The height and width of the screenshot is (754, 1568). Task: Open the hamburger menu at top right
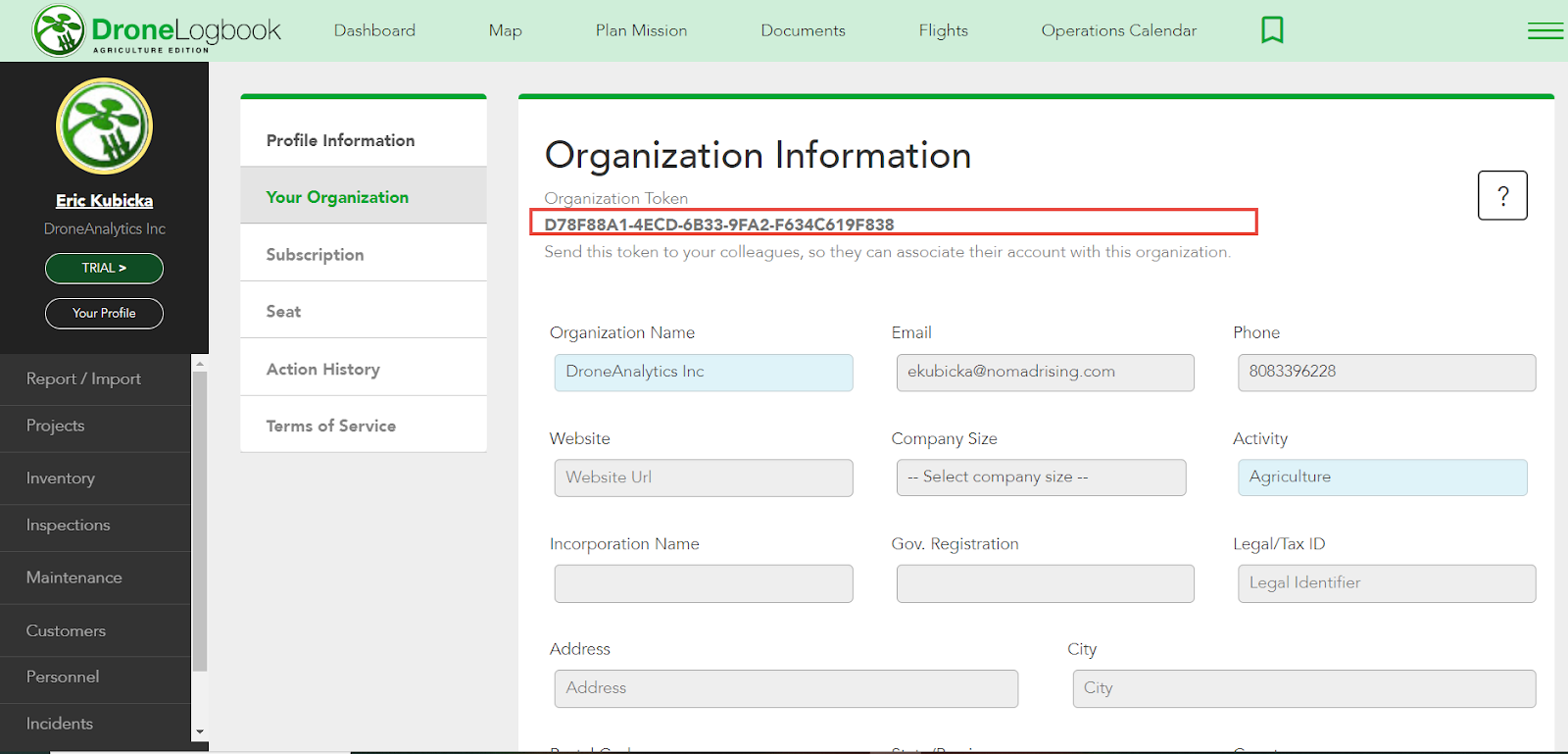[1545, 30]
